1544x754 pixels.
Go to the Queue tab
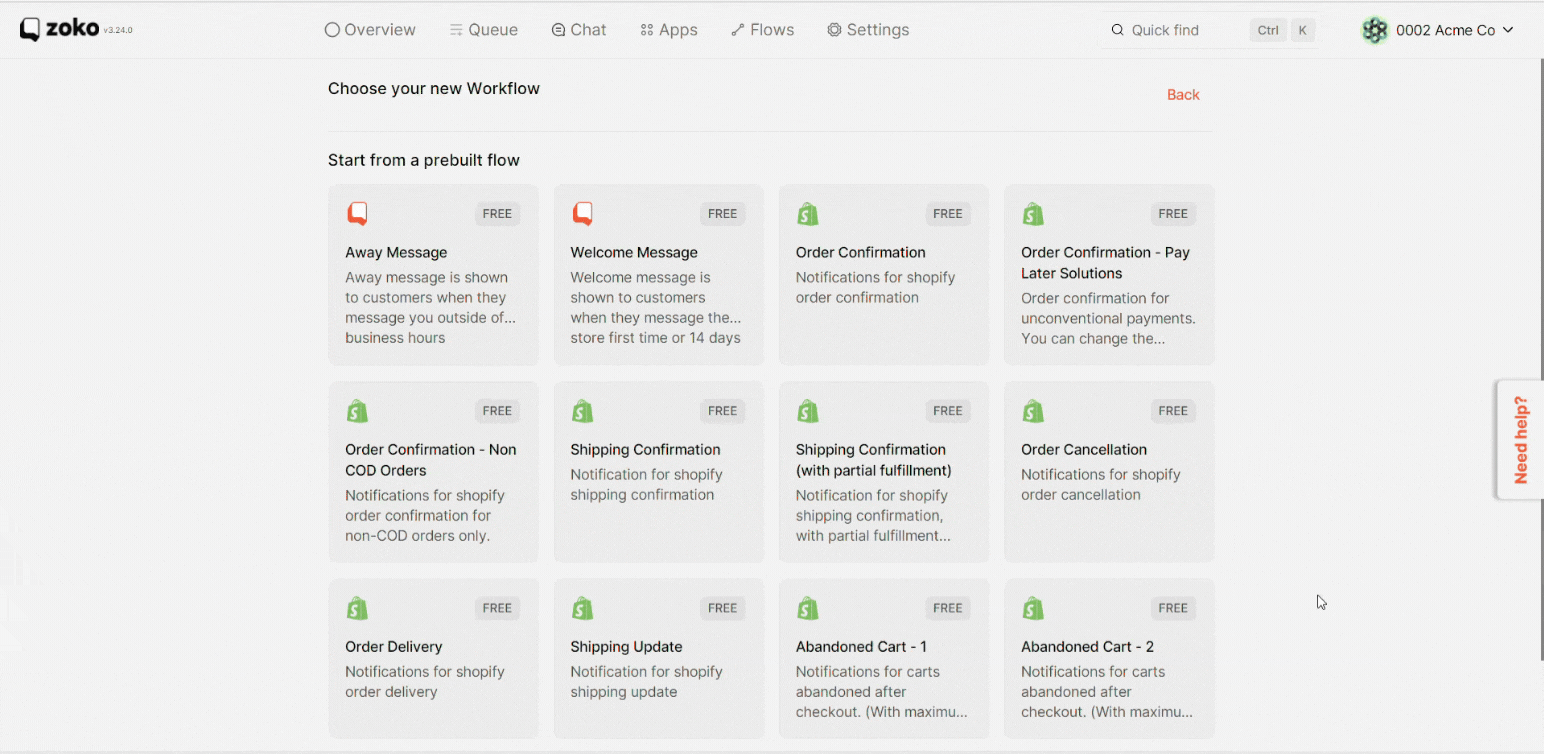484,30
